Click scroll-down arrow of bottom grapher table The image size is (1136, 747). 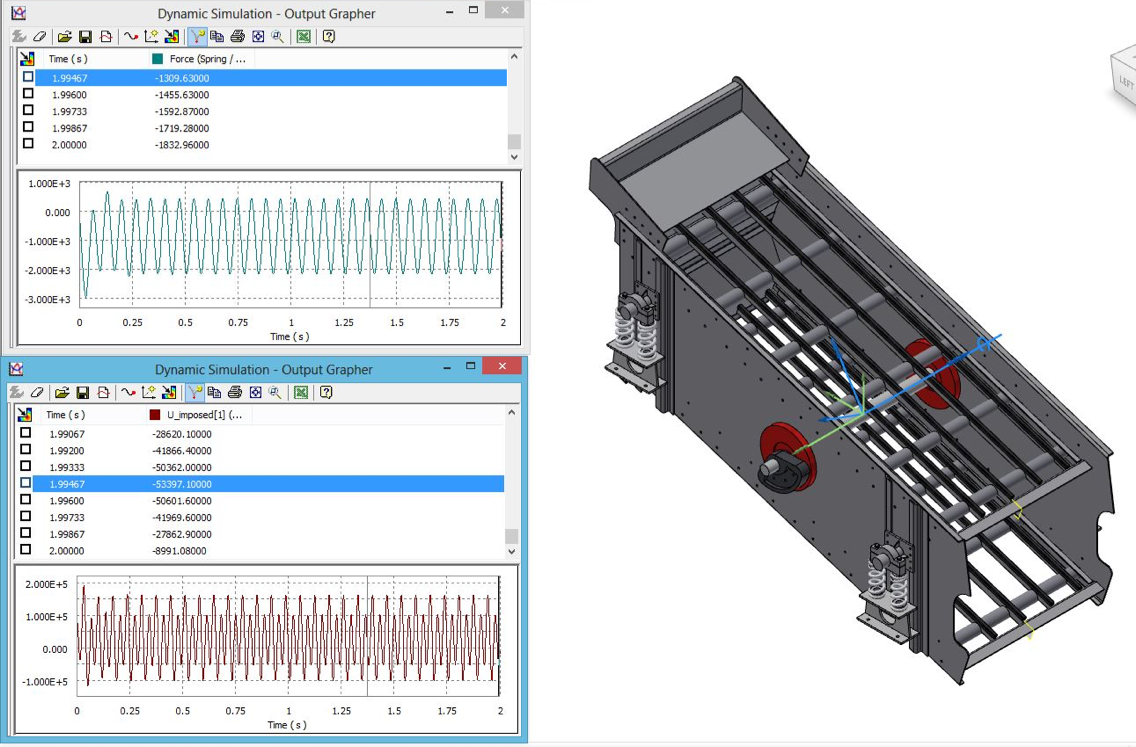[x=511, y=551]
